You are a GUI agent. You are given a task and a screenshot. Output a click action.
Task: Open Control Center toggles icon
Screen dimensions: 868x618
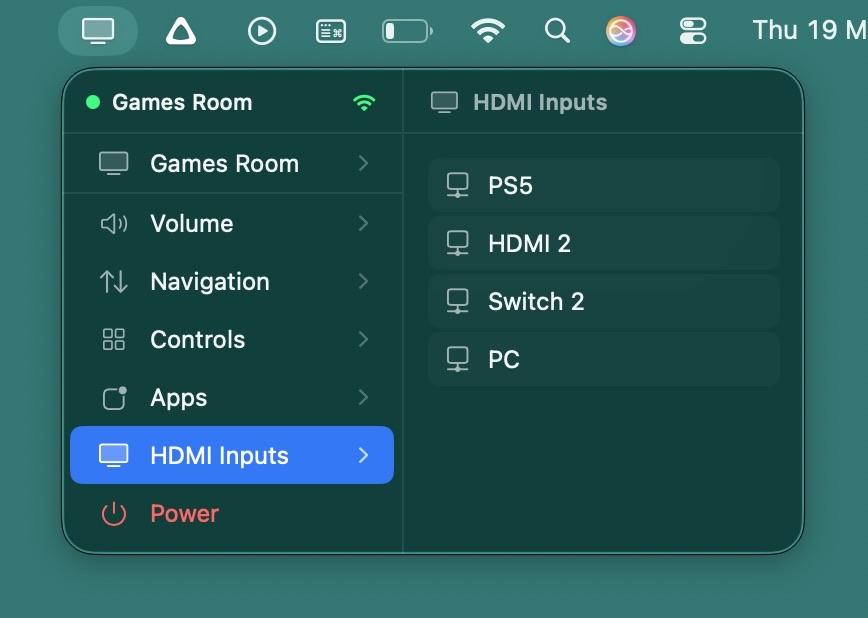693,31
